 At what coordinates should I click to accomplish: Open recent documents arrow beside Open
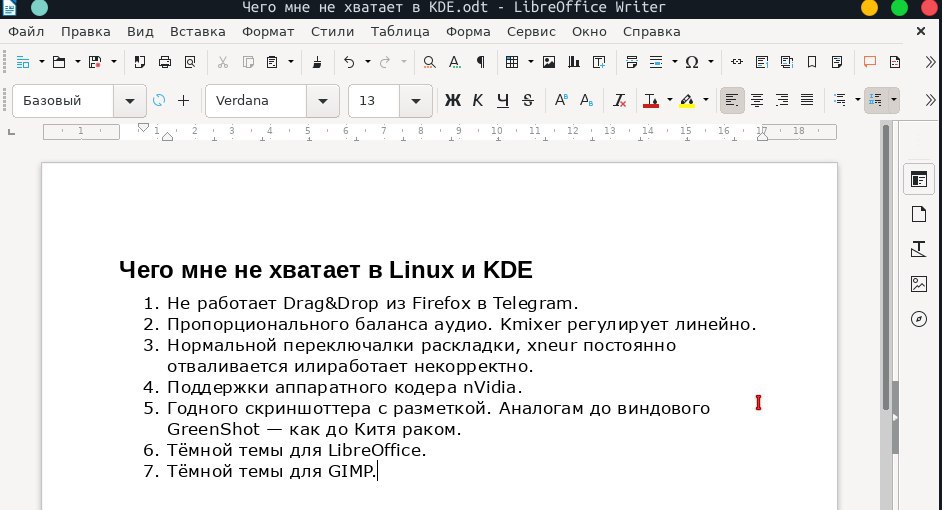(x=77, y=62)
